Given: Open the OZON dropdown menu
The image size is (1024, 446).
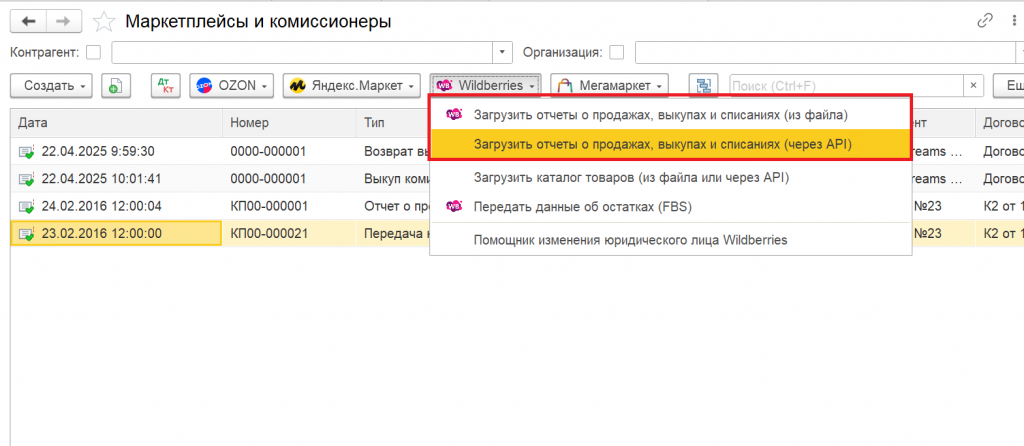Looking at the screenshot, I should tap(231, 86).
